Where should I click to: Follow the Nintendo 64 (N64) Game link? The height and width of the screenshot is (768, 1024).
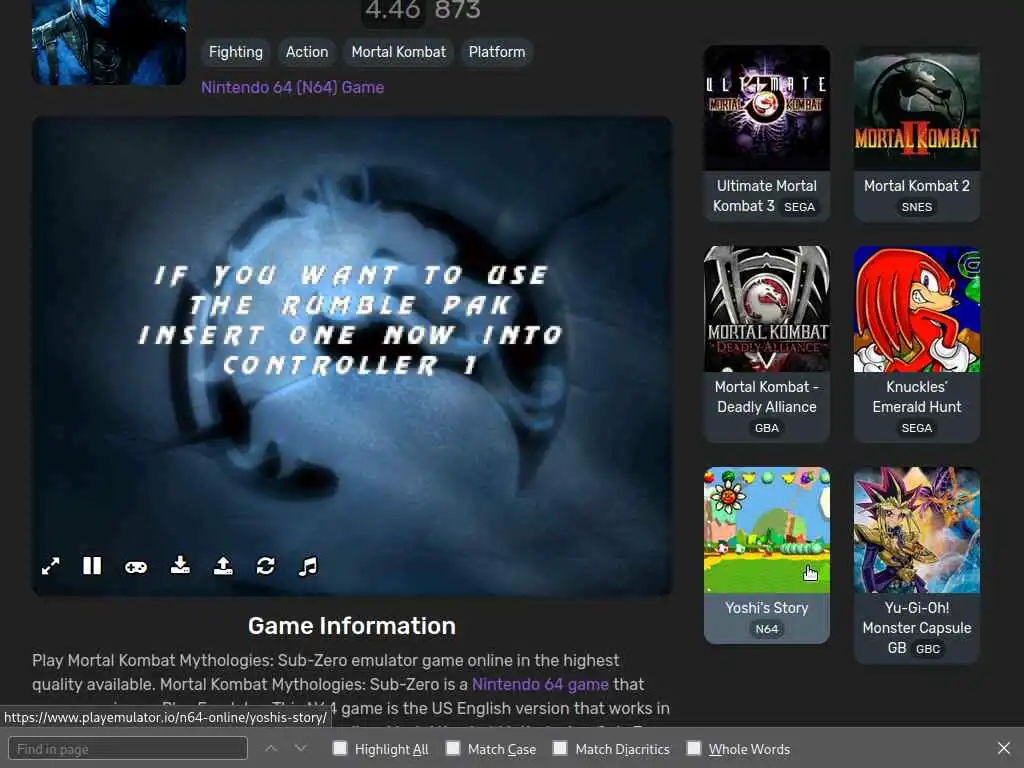tap(293, 88)
